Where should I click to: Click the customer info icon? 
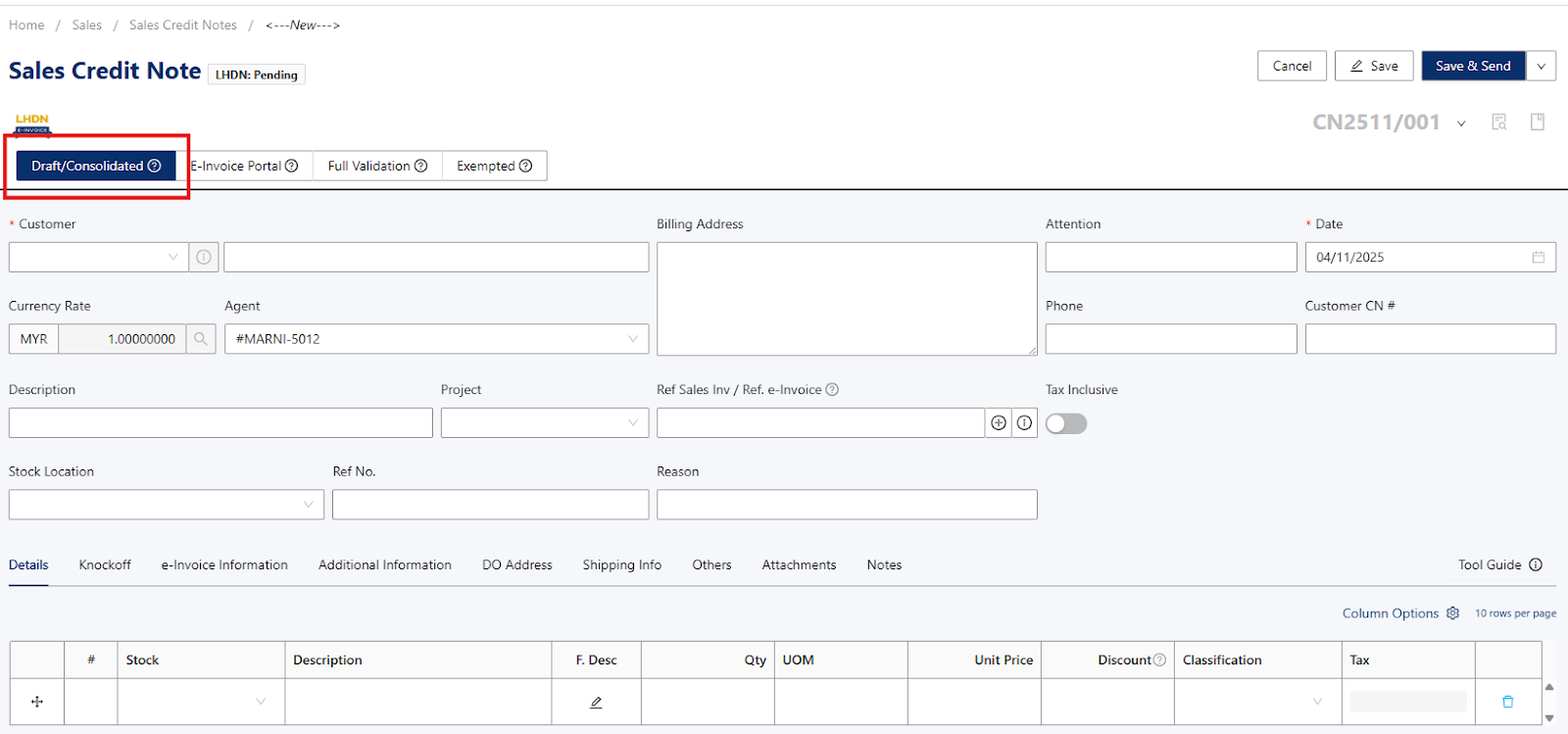pos(204,257)
